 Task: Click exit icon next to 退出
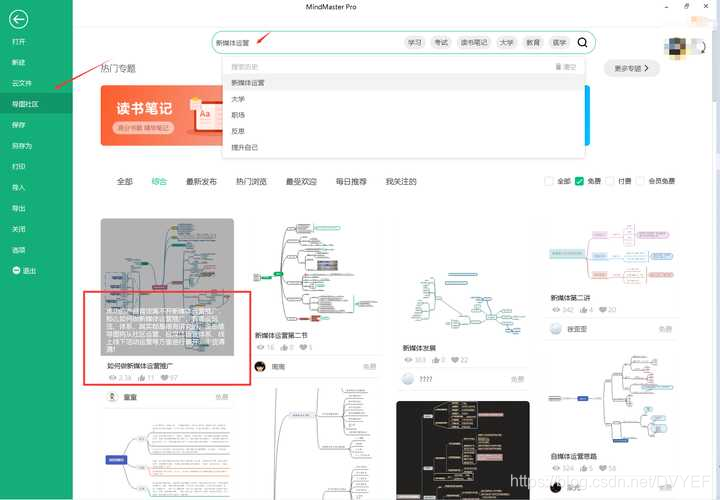16,270
